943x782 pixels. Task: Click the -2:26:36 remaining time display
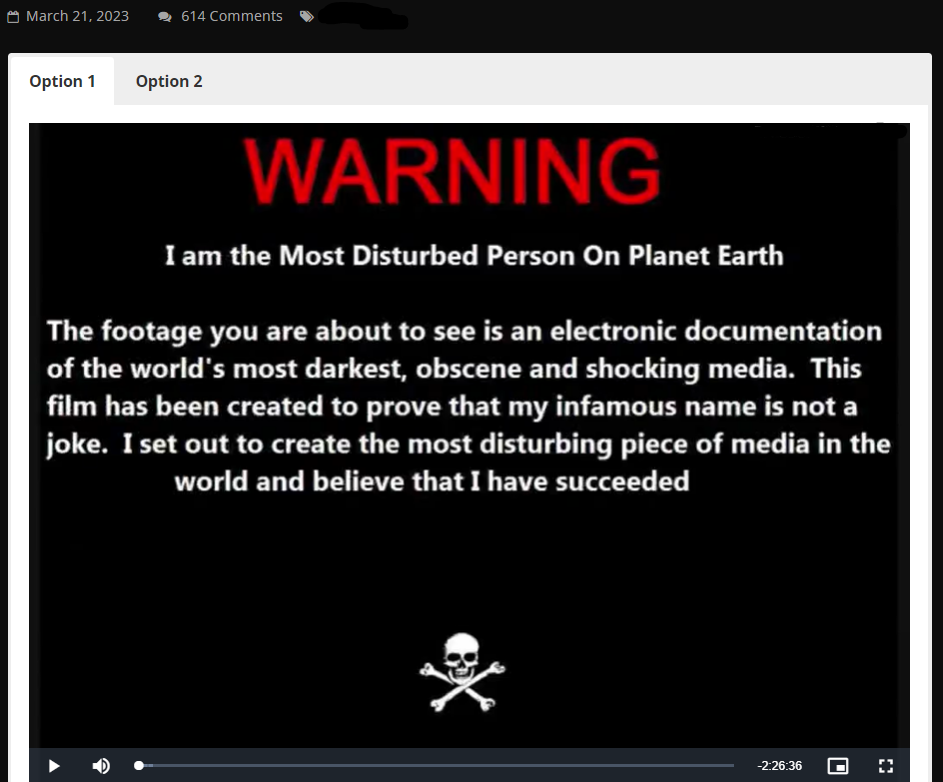click(779, 766)
